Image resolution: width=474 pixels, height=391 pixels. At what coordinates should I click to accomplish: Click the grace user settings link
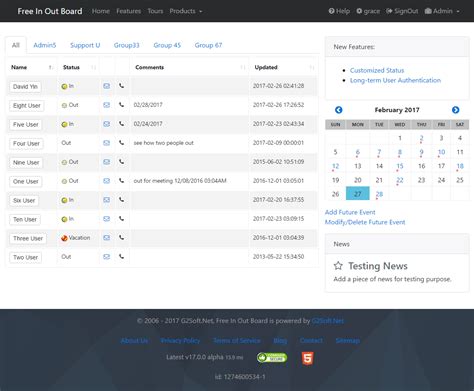click(x=368, y=11)
